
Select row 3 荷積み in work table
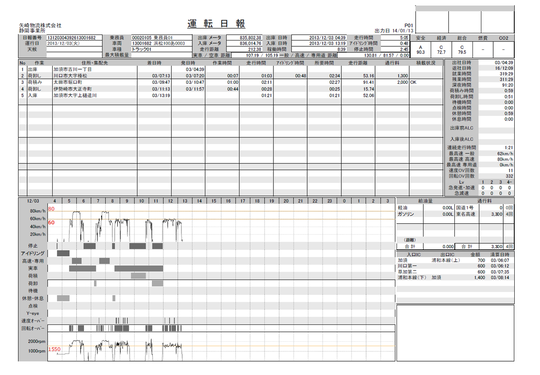(x=231, y=82)
